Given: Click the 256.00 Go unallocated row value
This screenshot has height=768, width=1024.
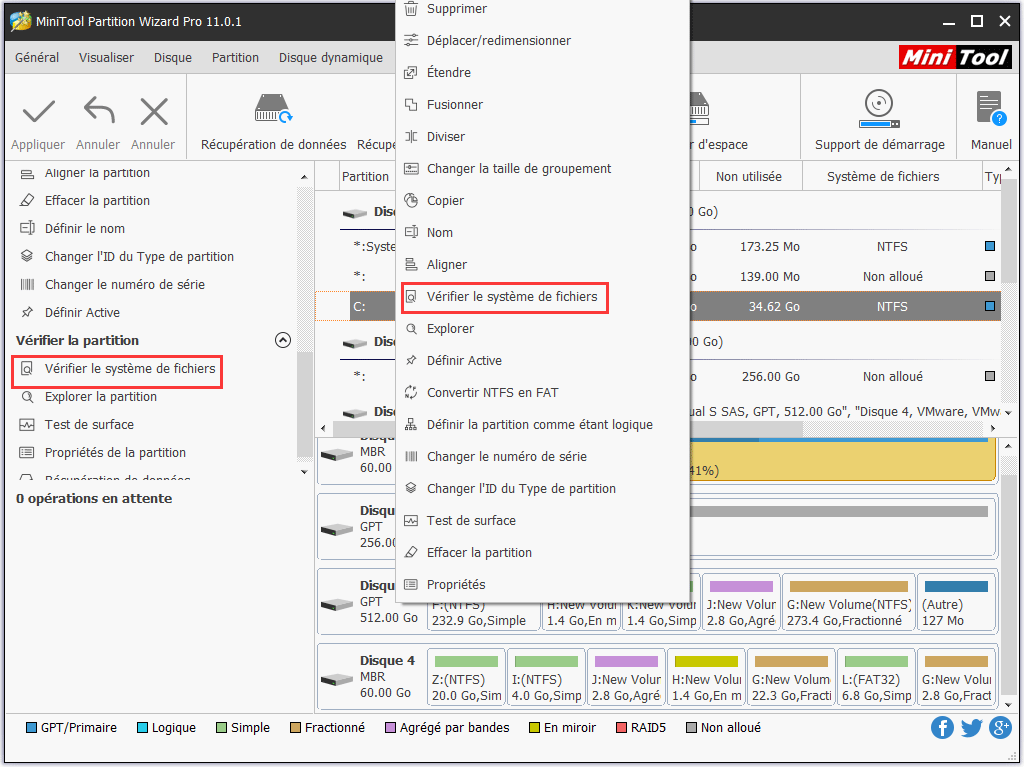Looking at the screenshot, I should click(771, 377).
